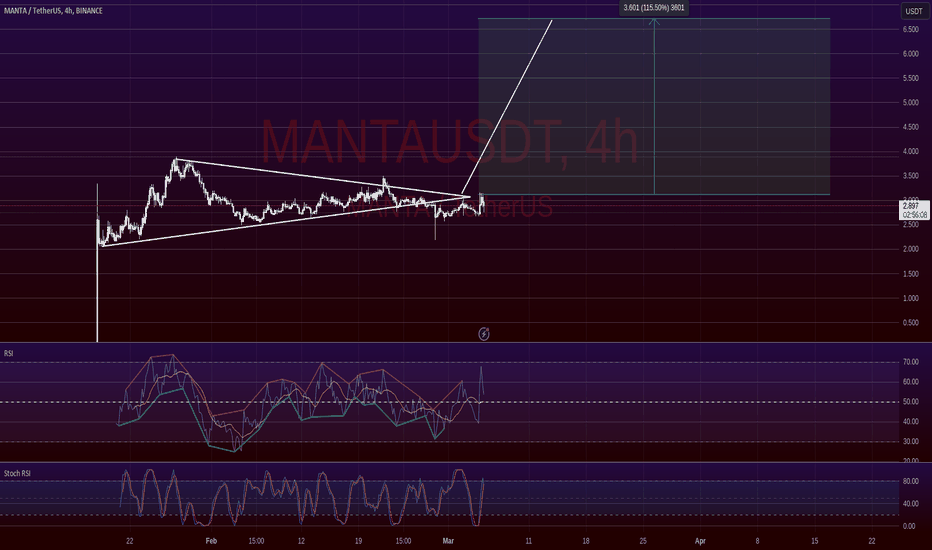Viewport: 932px width, 550px height.
Task: Click the 6.000 price axis label
Action: coord(910,54)
